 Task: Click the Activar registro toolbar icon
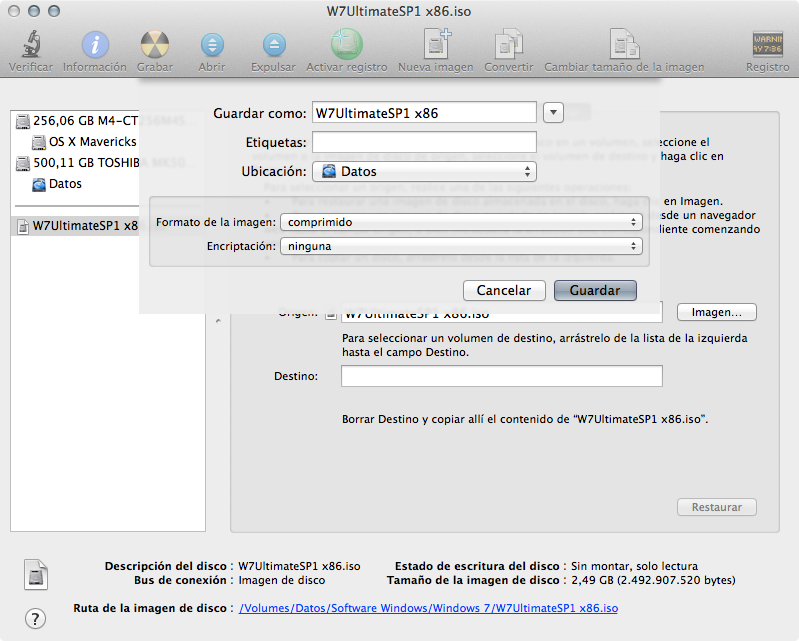[347, 44]
